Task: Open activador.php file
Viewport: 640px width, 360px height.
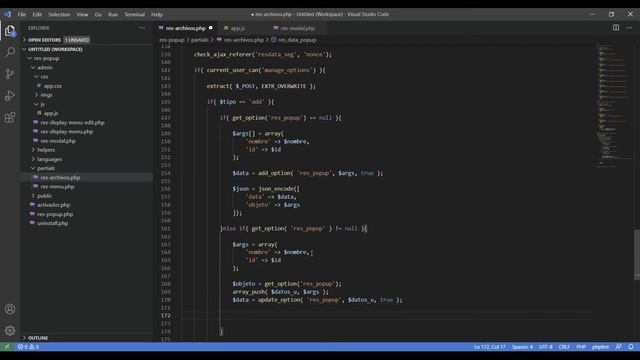Action: click(53, 205)
